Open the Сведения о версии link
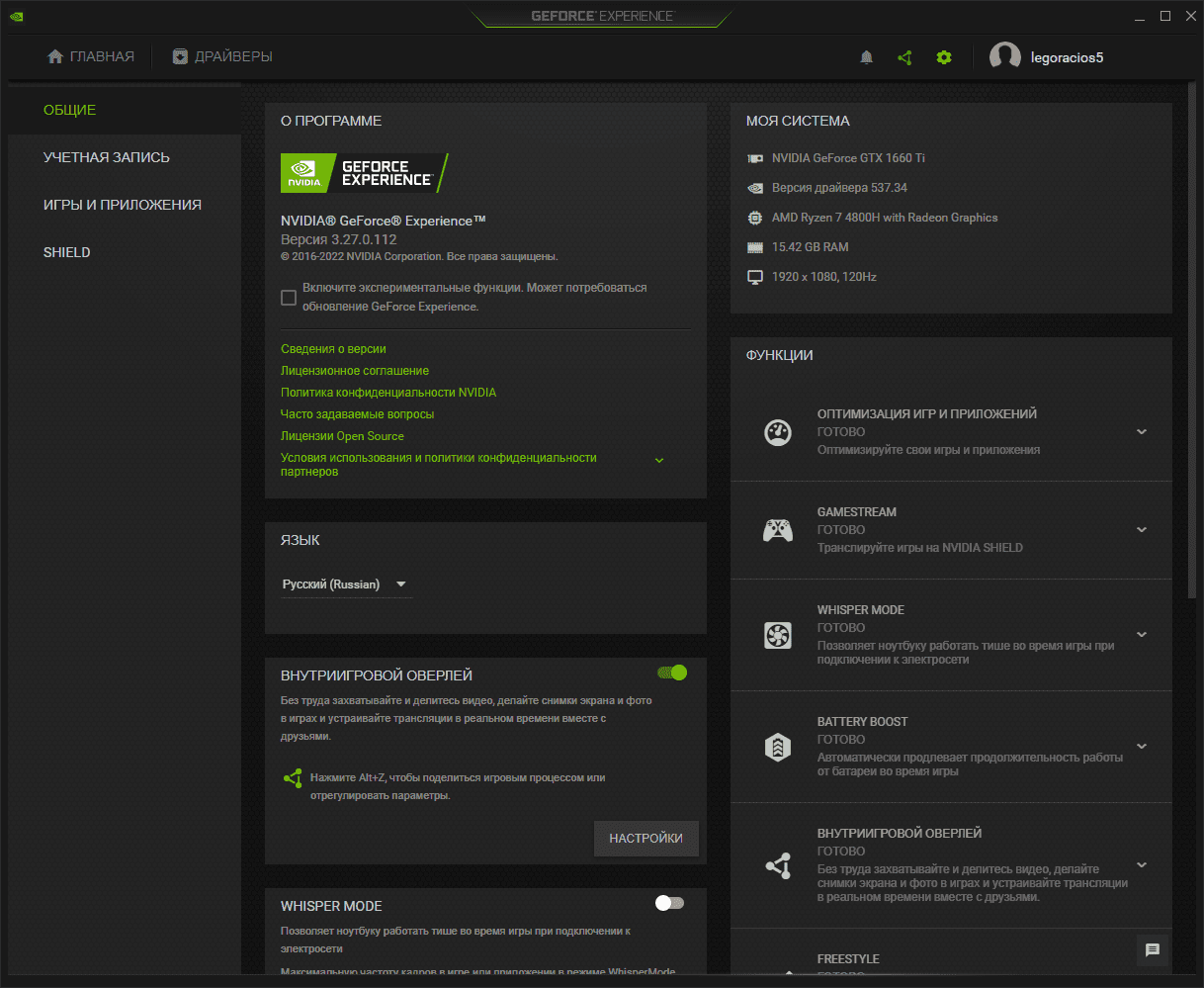The height and width of the screenshot is (988, 1204). point(333,349)
